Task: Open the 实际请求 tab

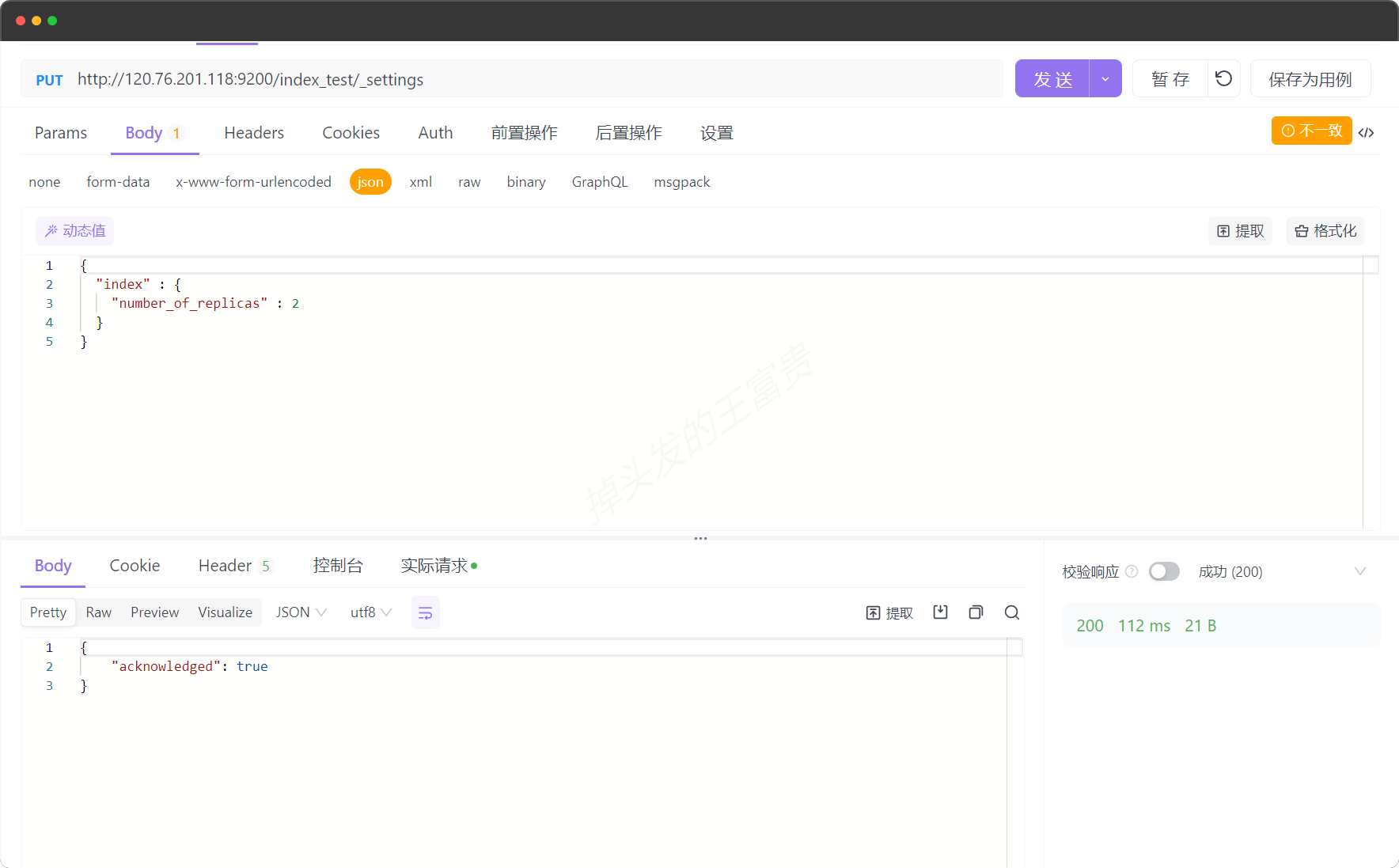Action: tap(438, 566)
